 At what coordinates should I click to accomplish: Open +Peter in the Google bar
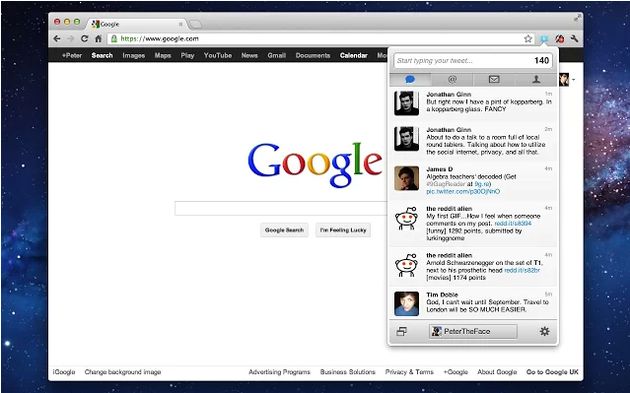[72, 55]
